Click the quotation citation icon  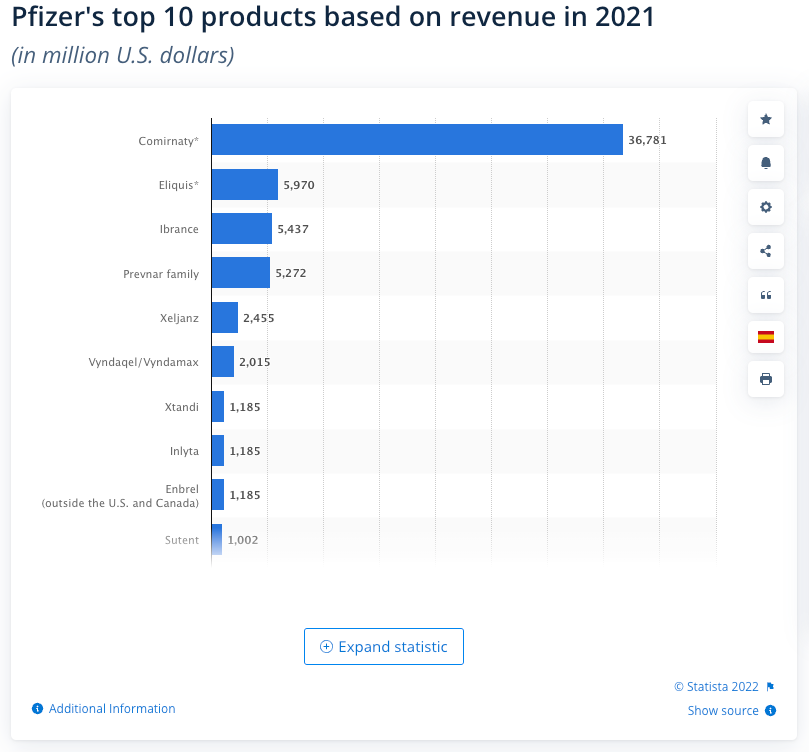766,295
